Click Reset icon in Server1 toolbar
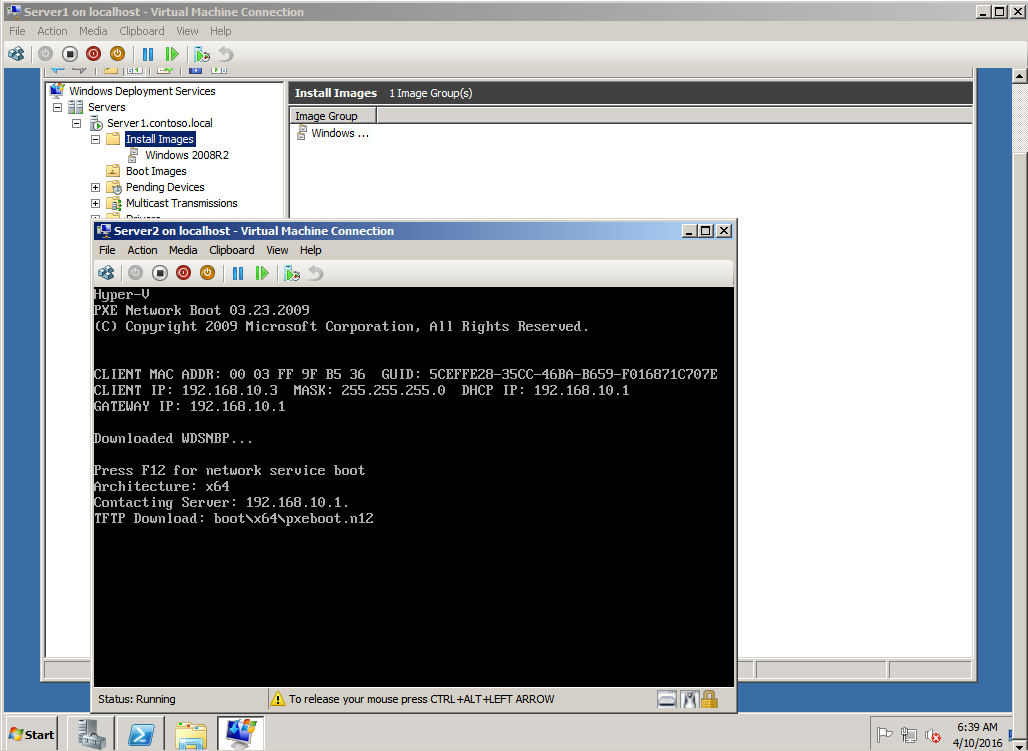Image resolution: width=1028 pixels, height=751 pixels. (172, 54)
